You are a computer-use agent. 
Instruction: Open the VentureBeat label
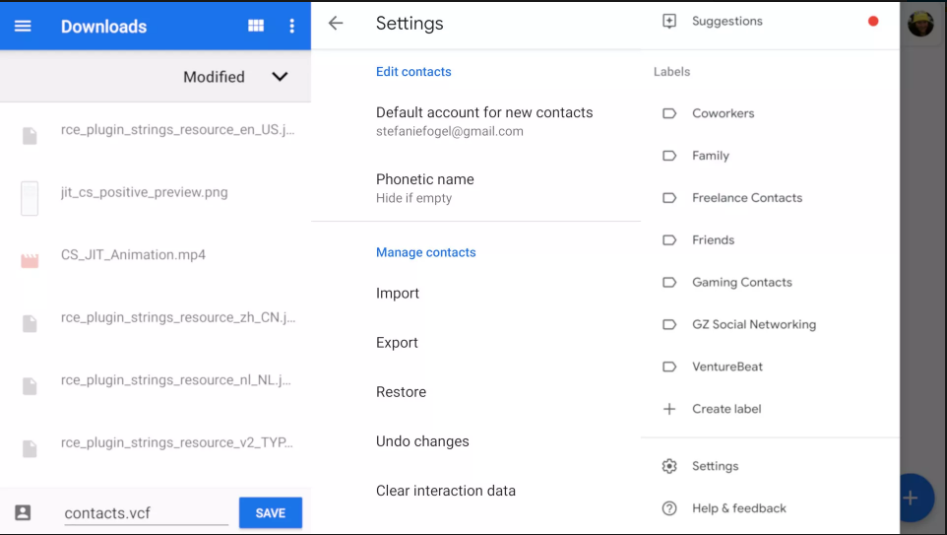click(x=727, y=367)
